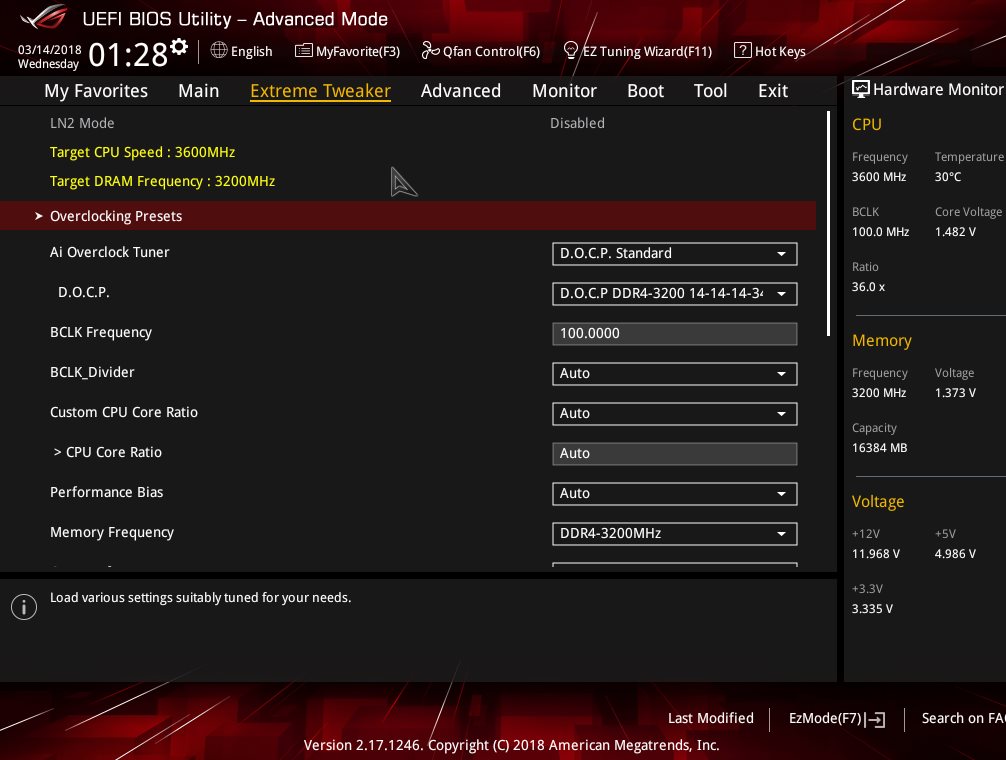Screen dimensions: 1006x760
Task: Click the EzMode exit arrow icon
Action: click(875, 720)
